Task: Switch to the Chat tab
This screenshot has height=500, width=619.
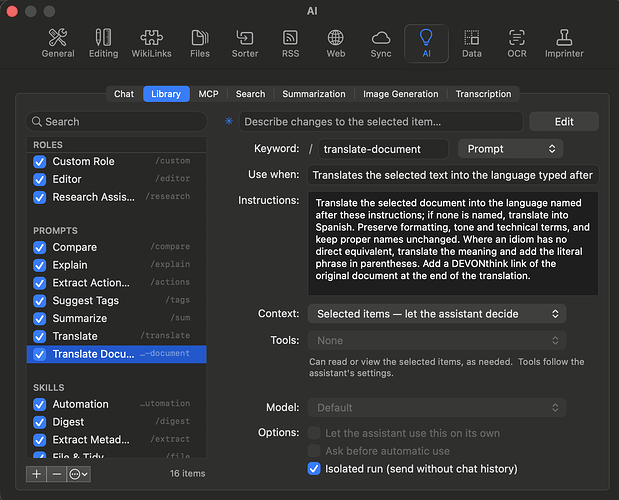Action: (124, 94)
